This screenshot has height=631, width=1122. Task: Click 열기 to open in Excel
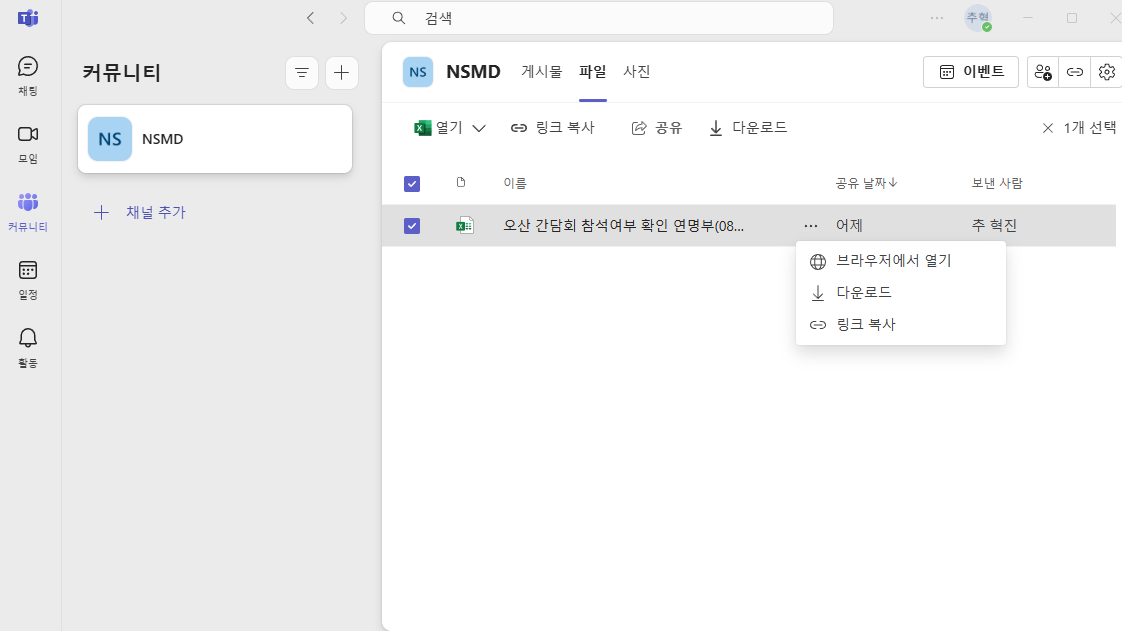(438, 128)
